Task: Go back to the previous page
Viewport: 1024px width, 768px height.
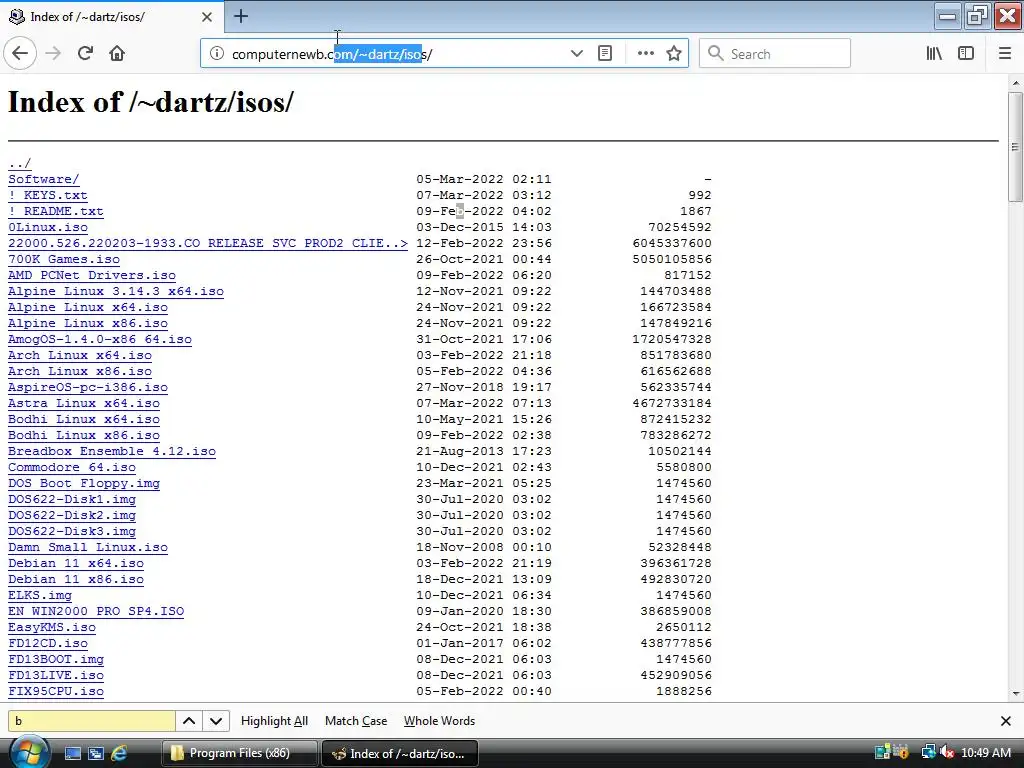Action: (20, 53)
